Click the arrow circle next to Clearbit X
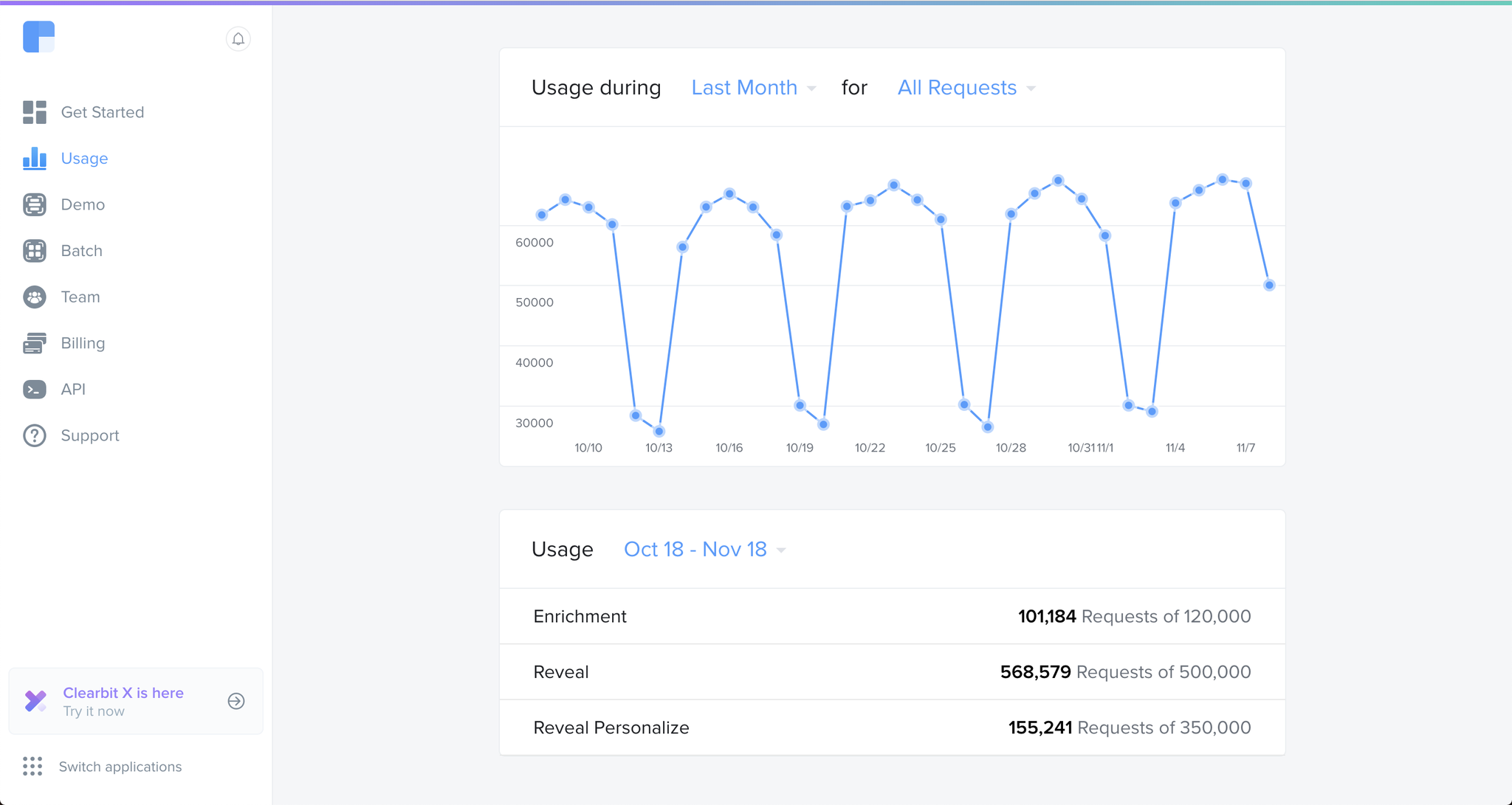The width and height of the screenshot is (1512, 805). [236, 701]
